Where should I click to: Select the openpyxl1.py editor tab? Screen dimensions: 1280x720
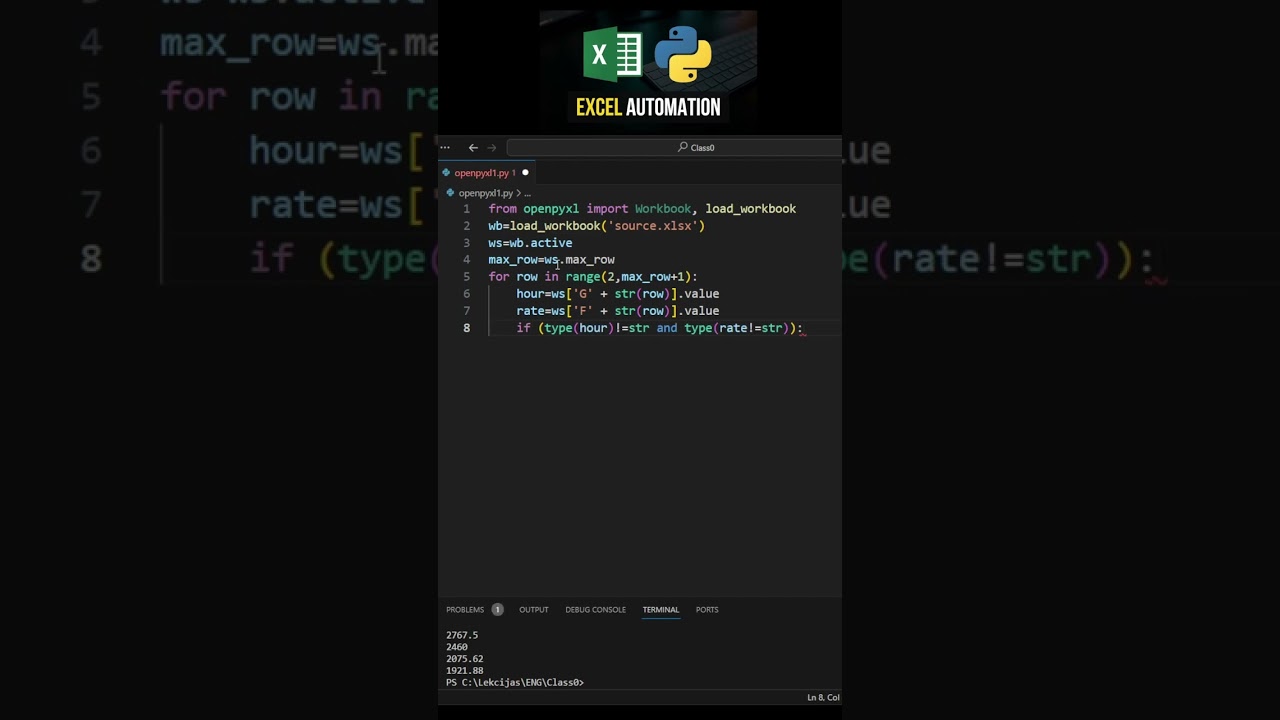click(486, 173)
